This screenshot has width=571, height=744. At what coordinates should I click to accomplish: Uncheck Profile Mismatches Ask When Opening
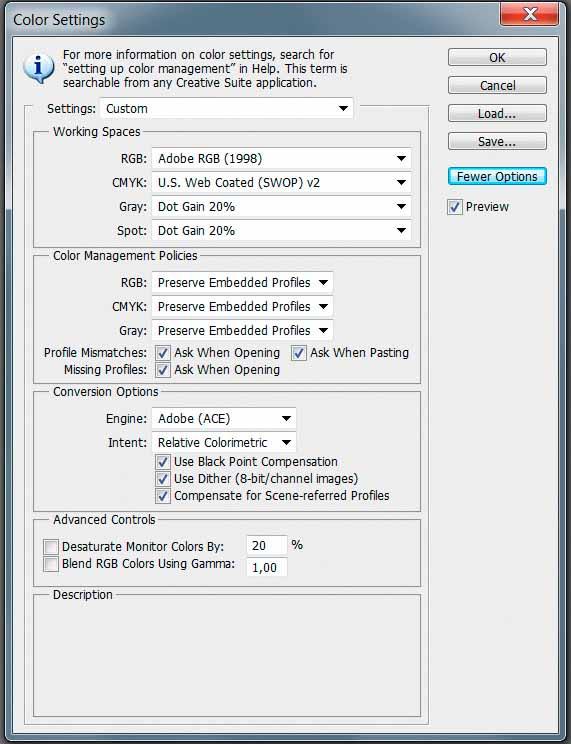tap(163, 353)
